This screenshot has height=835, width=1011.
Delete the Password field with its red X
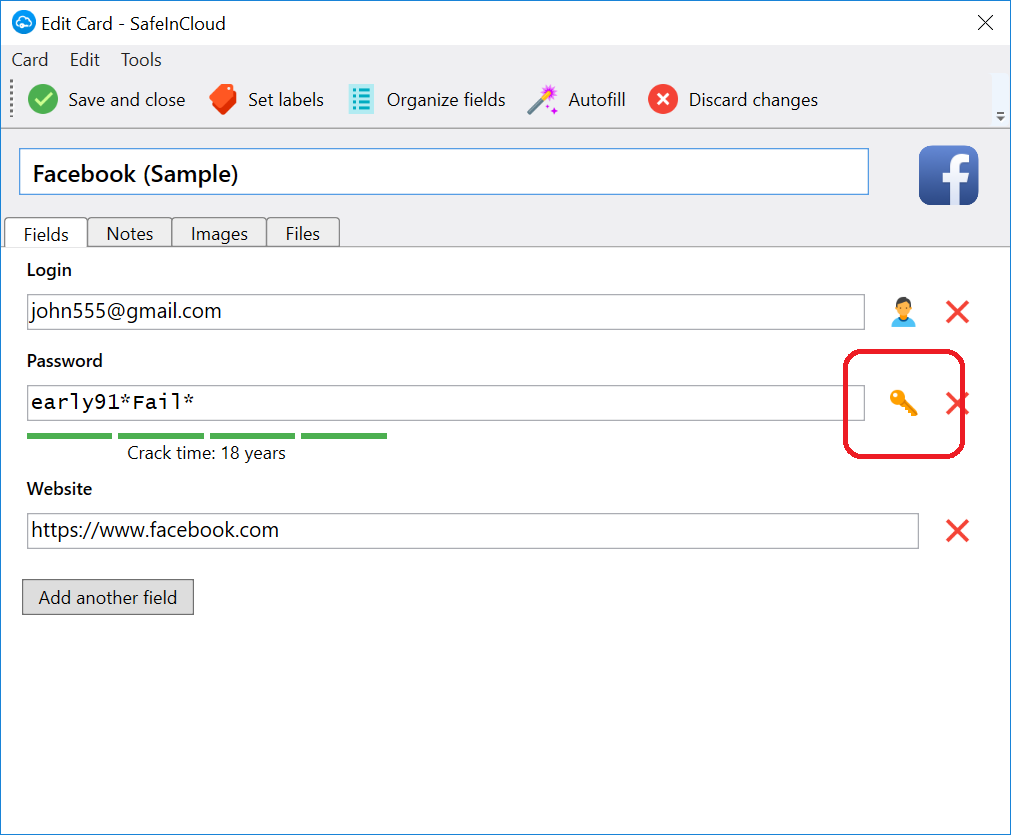pyautogui.click(x=957, y=403)
